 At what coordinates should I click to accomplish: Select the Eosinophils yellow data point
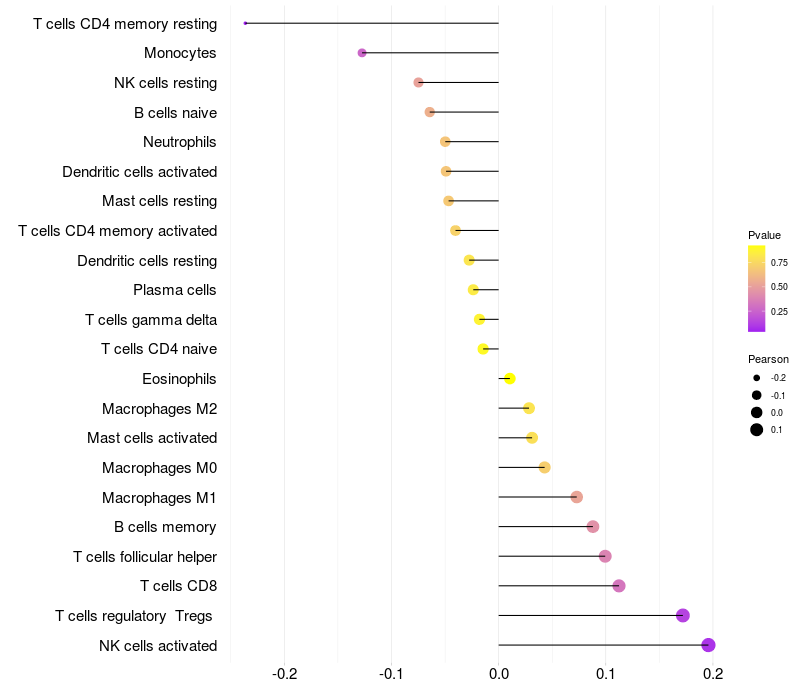click(x=509, y=378)
